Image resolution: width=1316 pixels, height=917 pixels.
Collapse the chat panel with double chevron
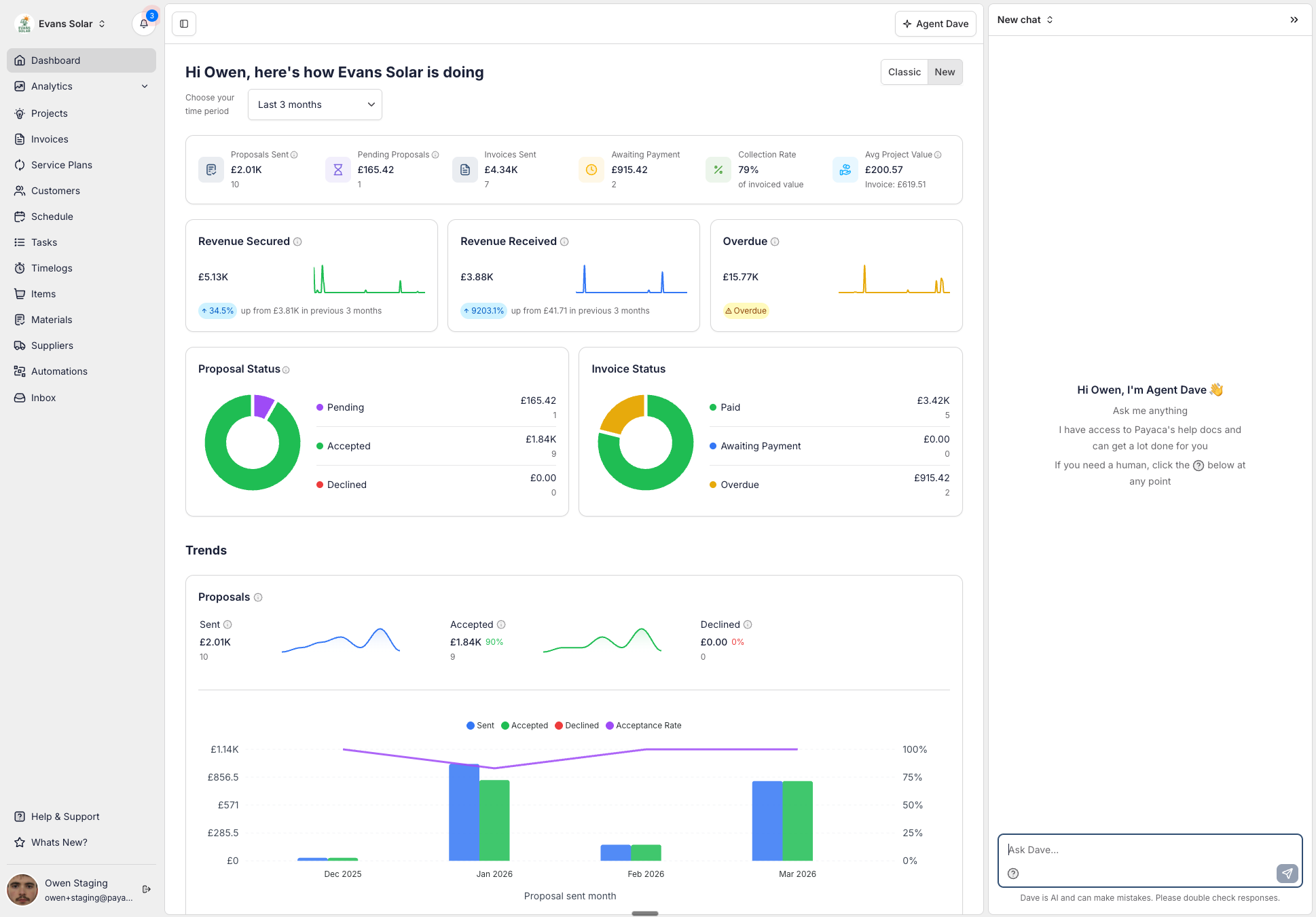(x=1294, y=20)
